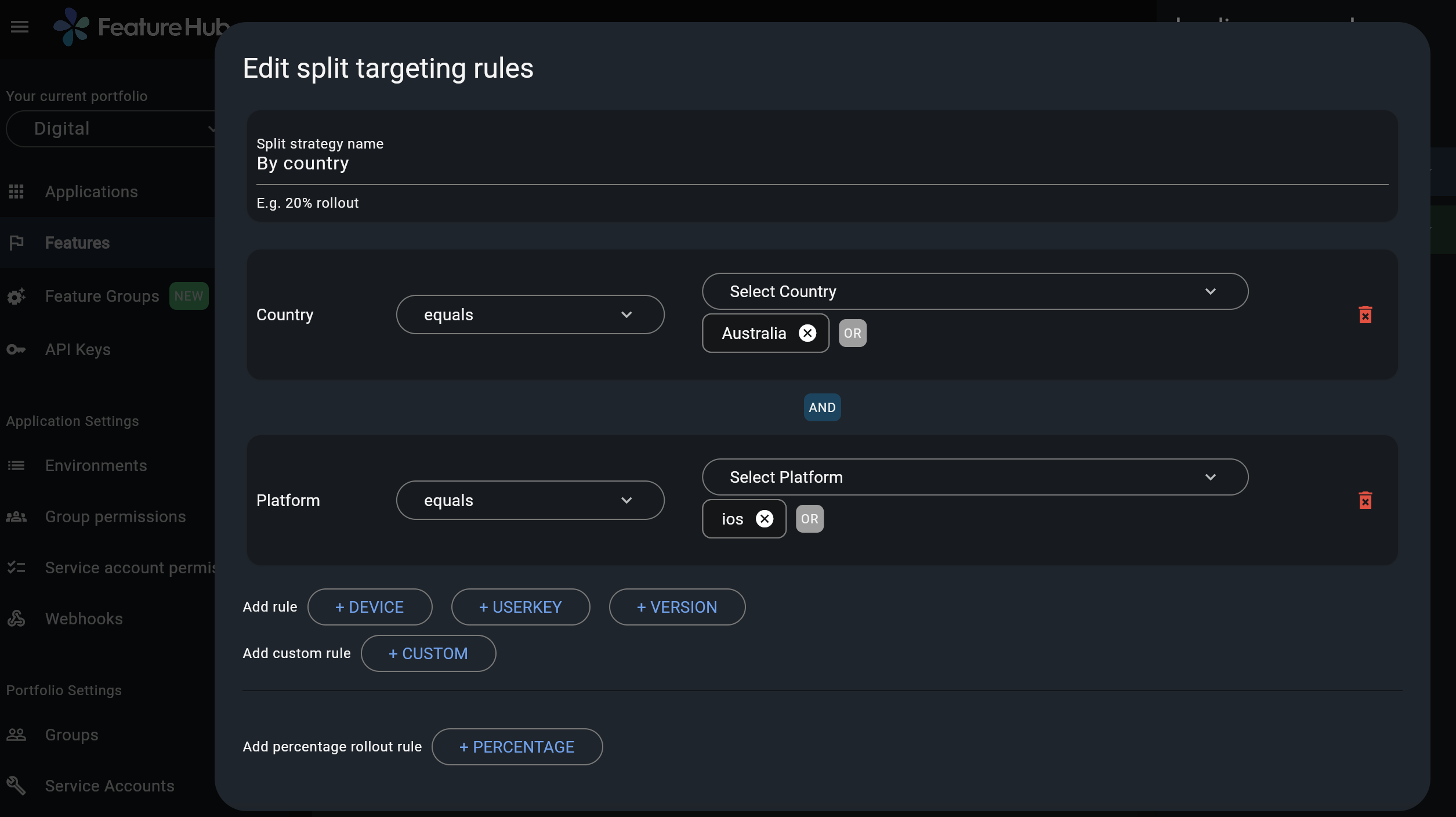
Task: Click the Webhooks sidebar icon
Action: [x=16, y=618]
